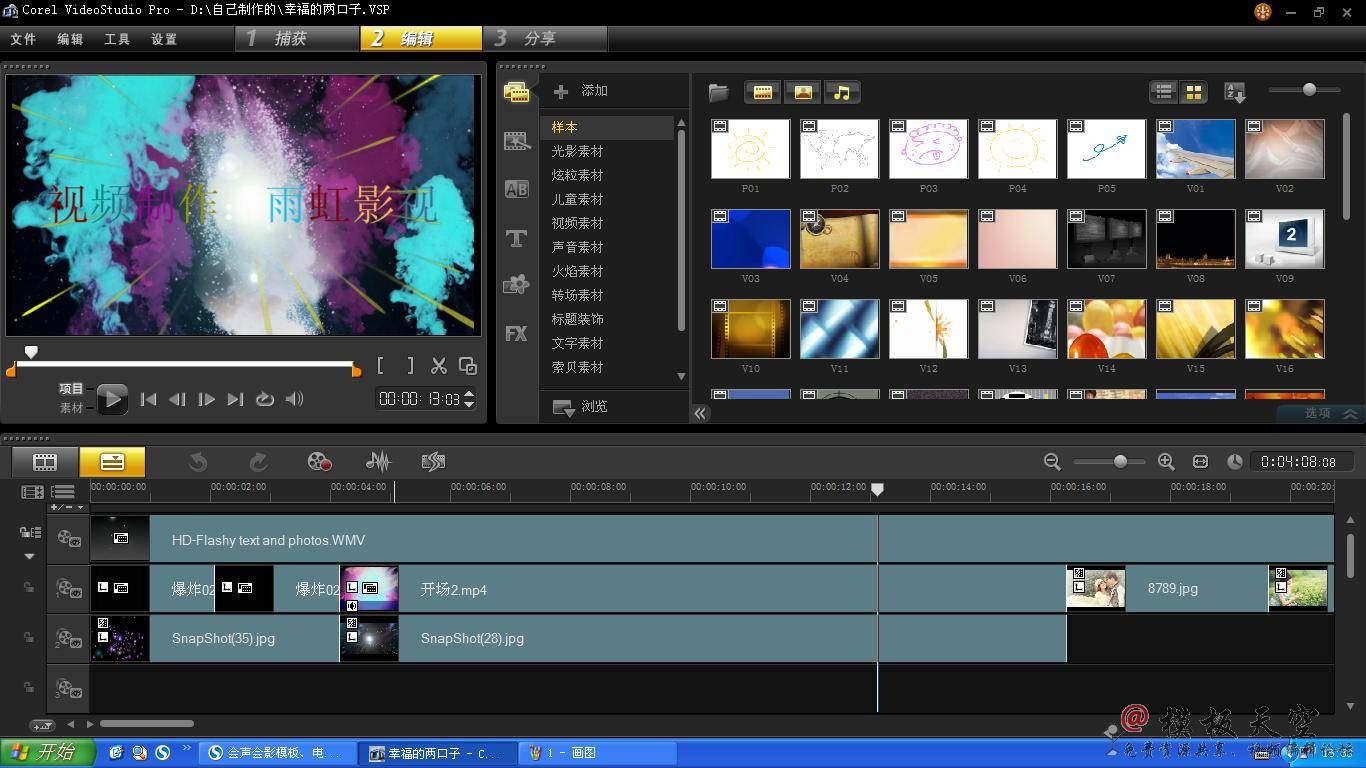
Task: Switch to storyboard view
Action: tap(45, 462)
